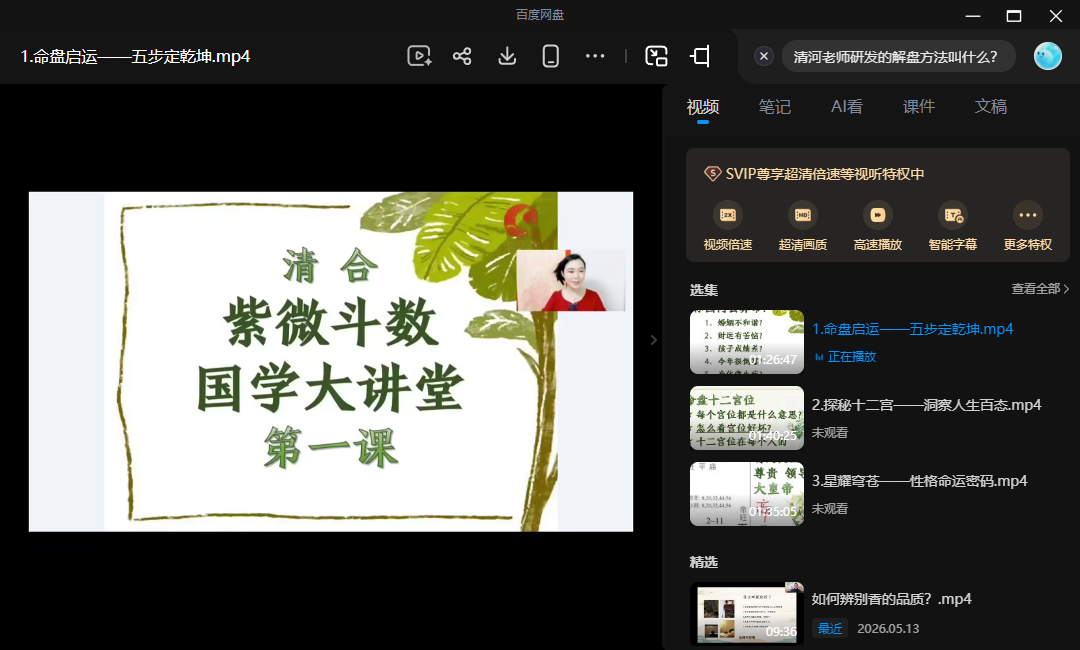Click the file title 1.命盘启运——五步定乾坤.mp4 in header
The width and height of the screenshot is (1080, 650).
point(135,56)
